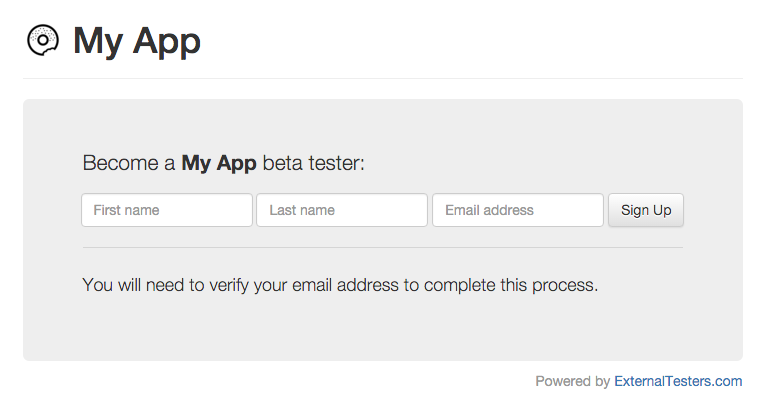Click the separator line under the page title
770x410 pixels.
382,78
